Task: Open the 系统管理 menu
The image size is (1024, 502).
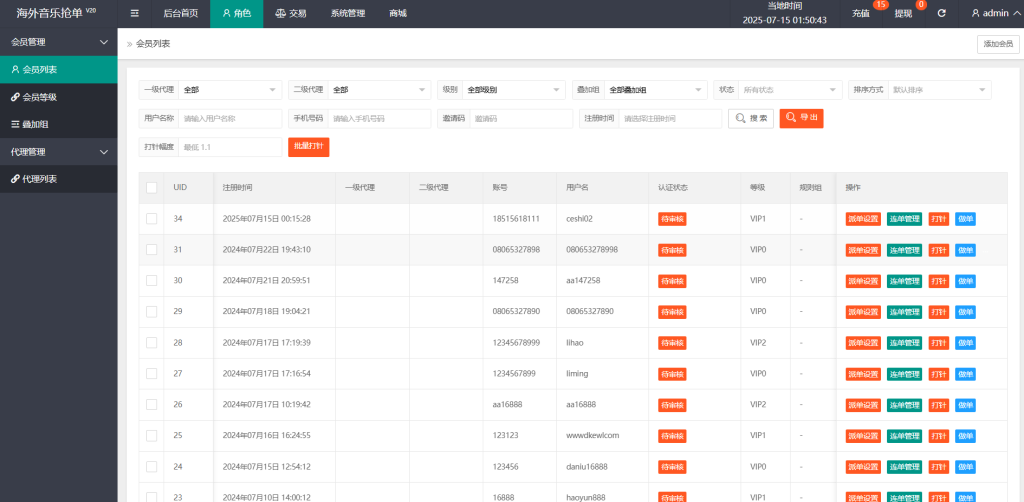Action: click(347, 13)
